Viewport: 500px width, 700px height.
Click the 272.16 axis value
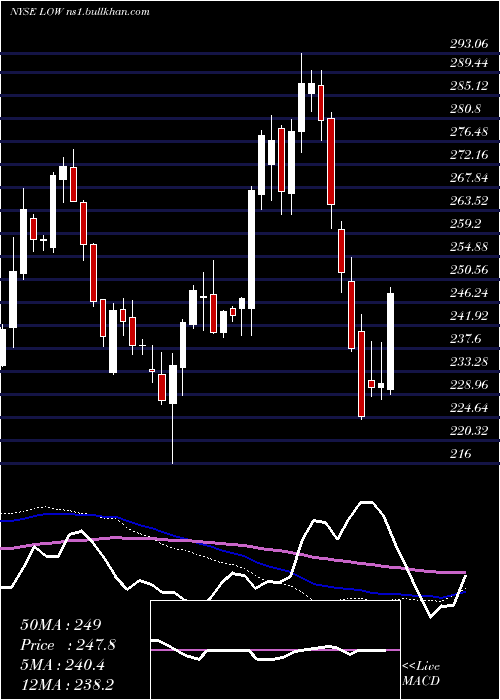[468, 155]
